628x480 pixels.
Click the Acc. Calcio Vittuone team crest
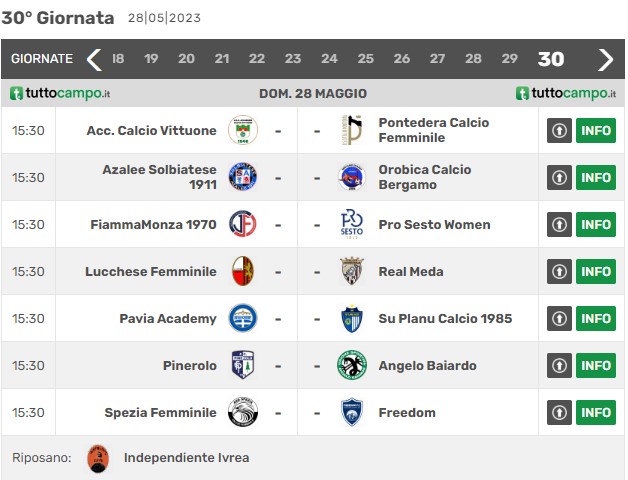coord(243,130)
